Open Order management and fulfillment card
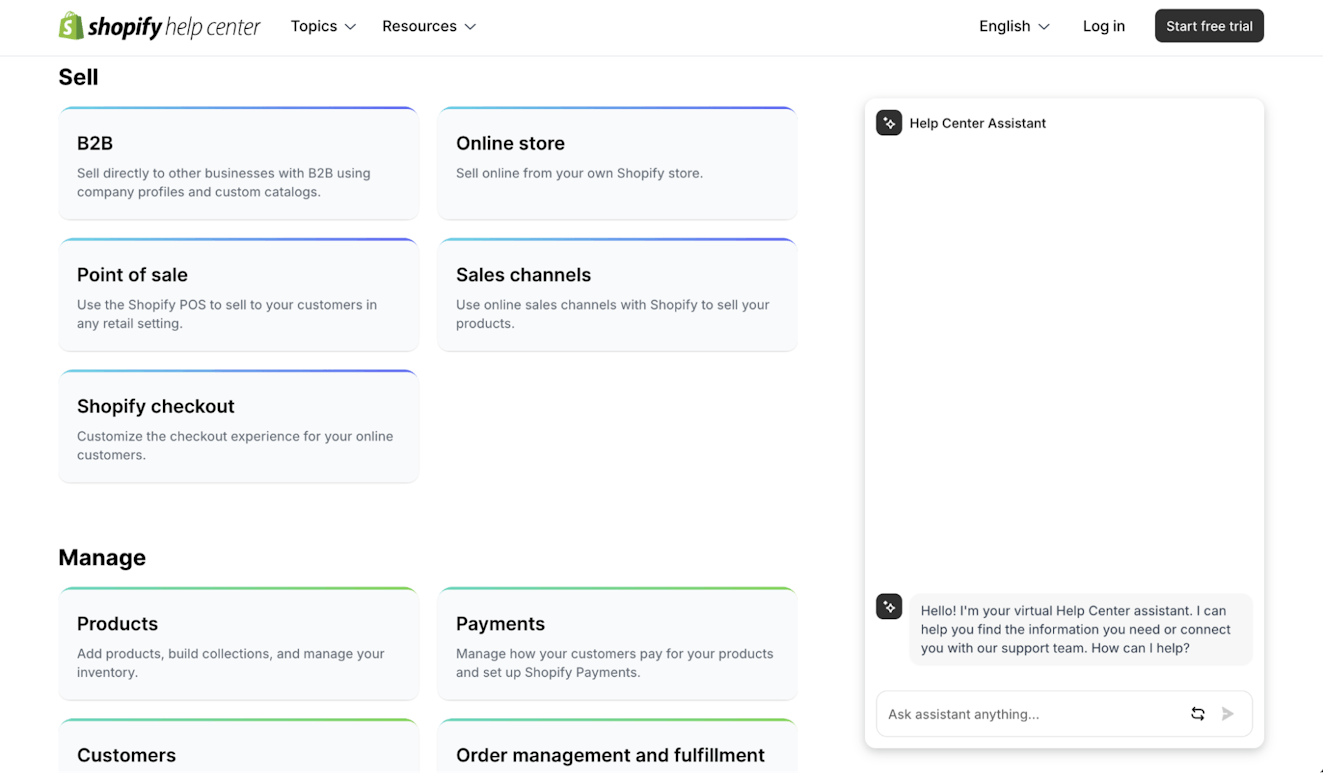The width and height of the screenshot is (1323, 773). click(x=617, y=752)
